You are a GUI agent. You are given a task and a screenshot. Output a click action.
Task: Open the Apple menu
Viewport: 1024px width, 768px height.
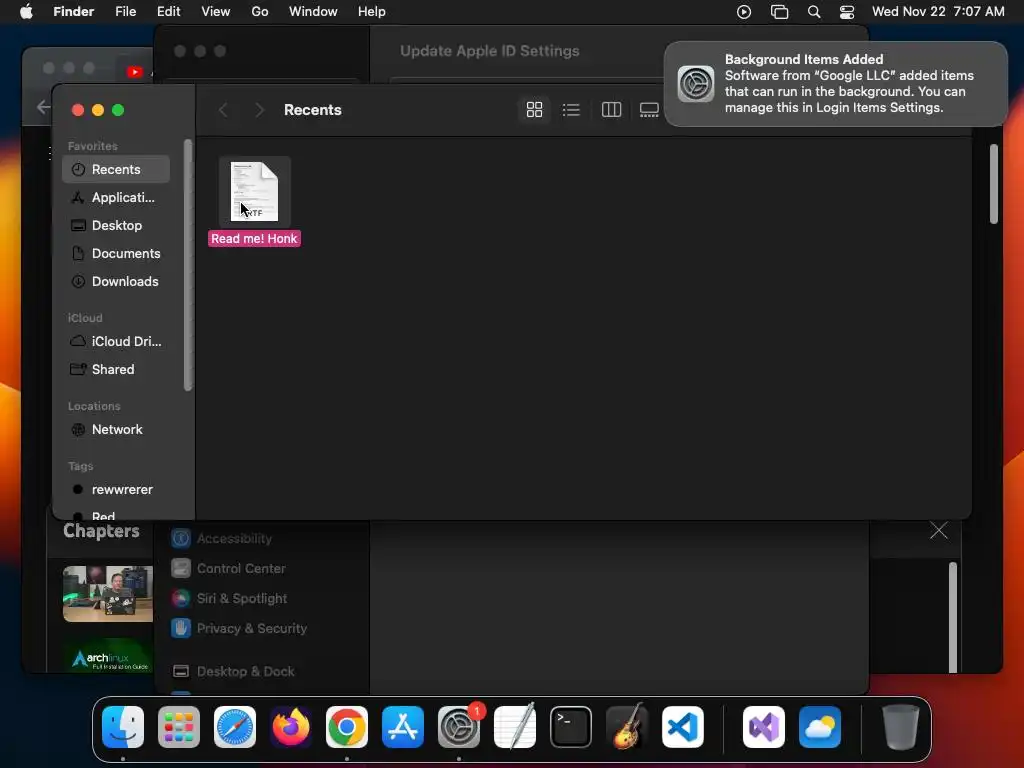[26, 12]
